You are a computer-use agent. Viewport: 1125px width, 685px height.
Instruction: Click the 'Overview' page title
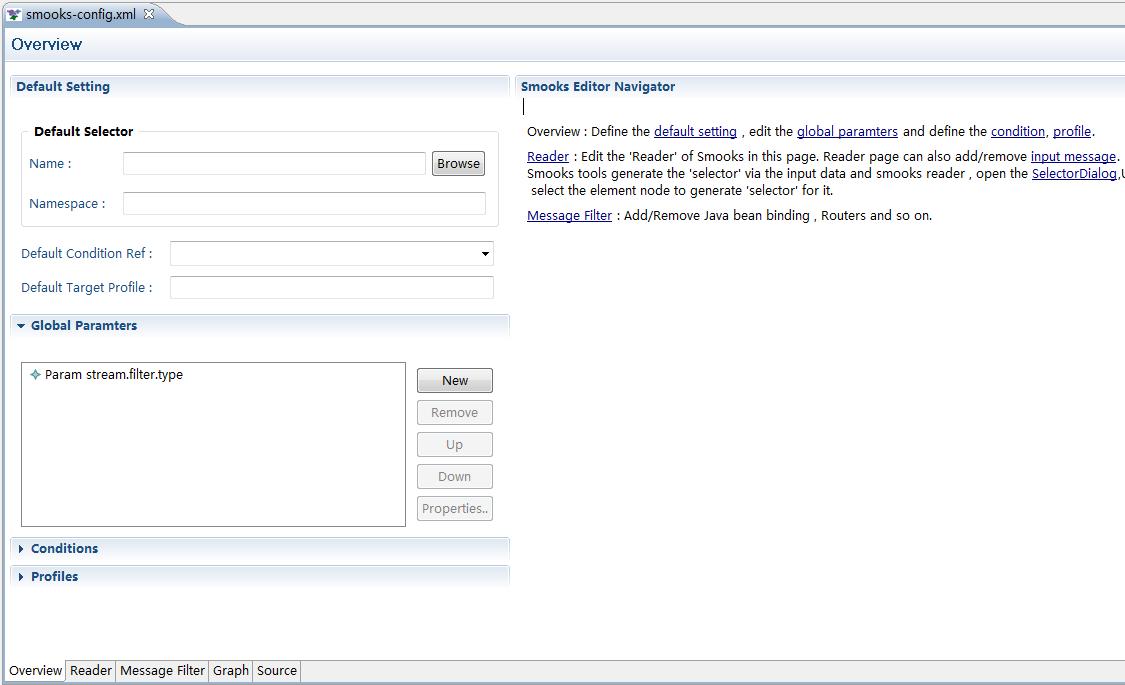coord(47,44)
